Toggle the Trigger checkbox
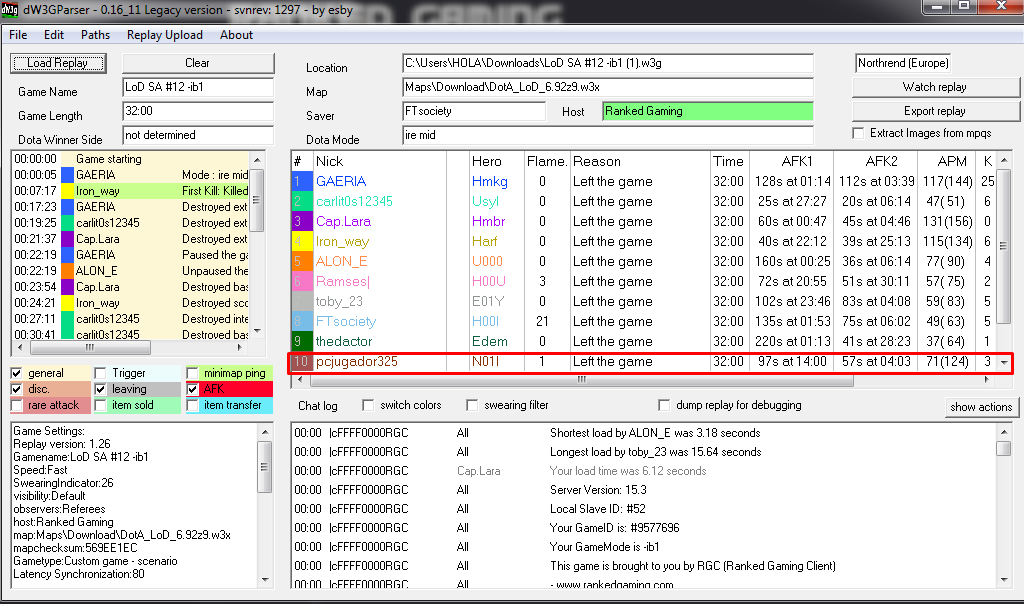Viewport: 1024px width, 604px height. (x=100, y=374)
